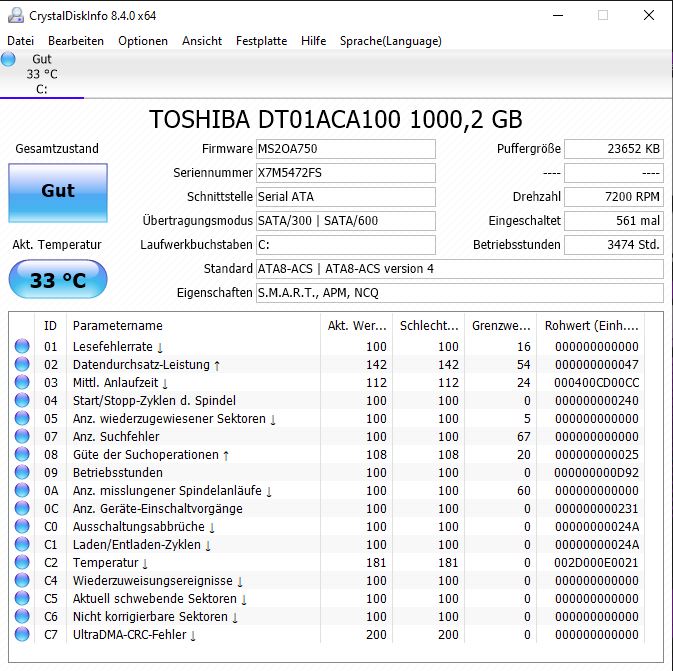The height and width of the screenshot is (671, 673).
Task: Click the Drehzahl value 7200 RPM
Action: click(614, 197)
